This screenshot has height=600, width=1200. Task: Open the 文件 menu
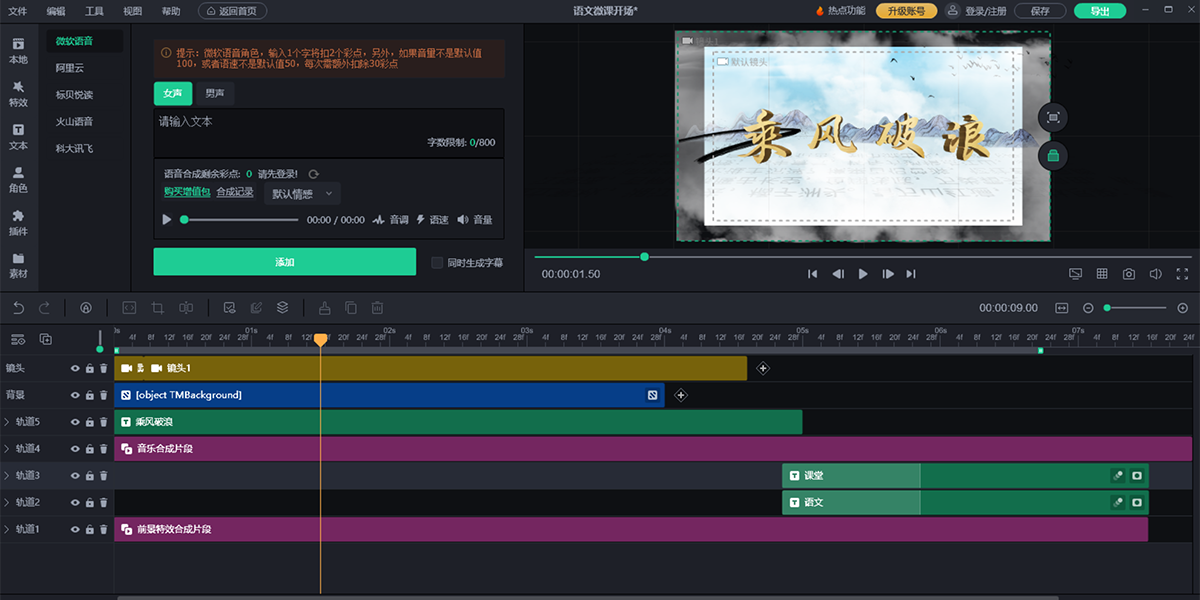[x=17, y=11]
